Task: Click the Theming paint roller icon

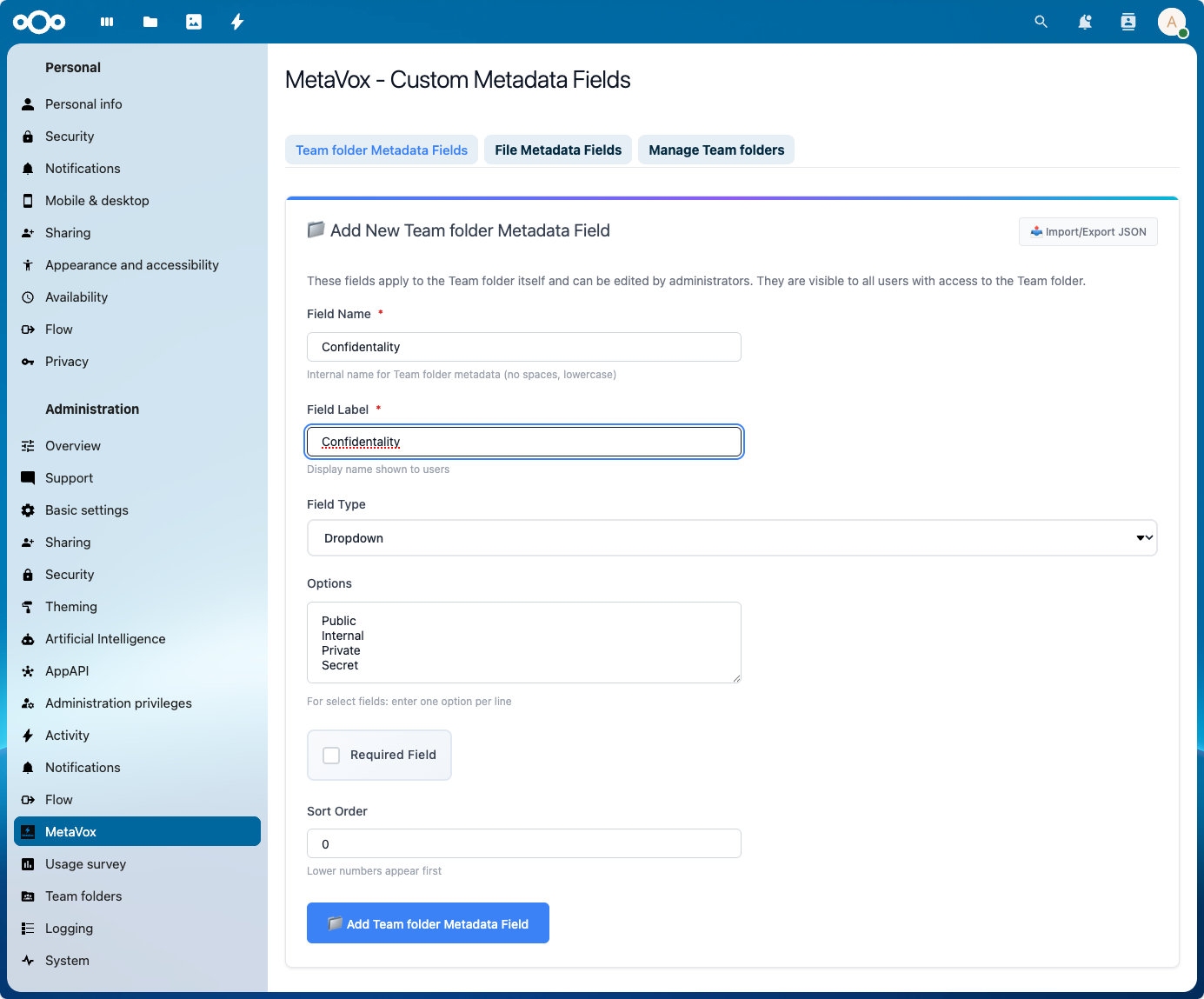Action: [28, 607]
